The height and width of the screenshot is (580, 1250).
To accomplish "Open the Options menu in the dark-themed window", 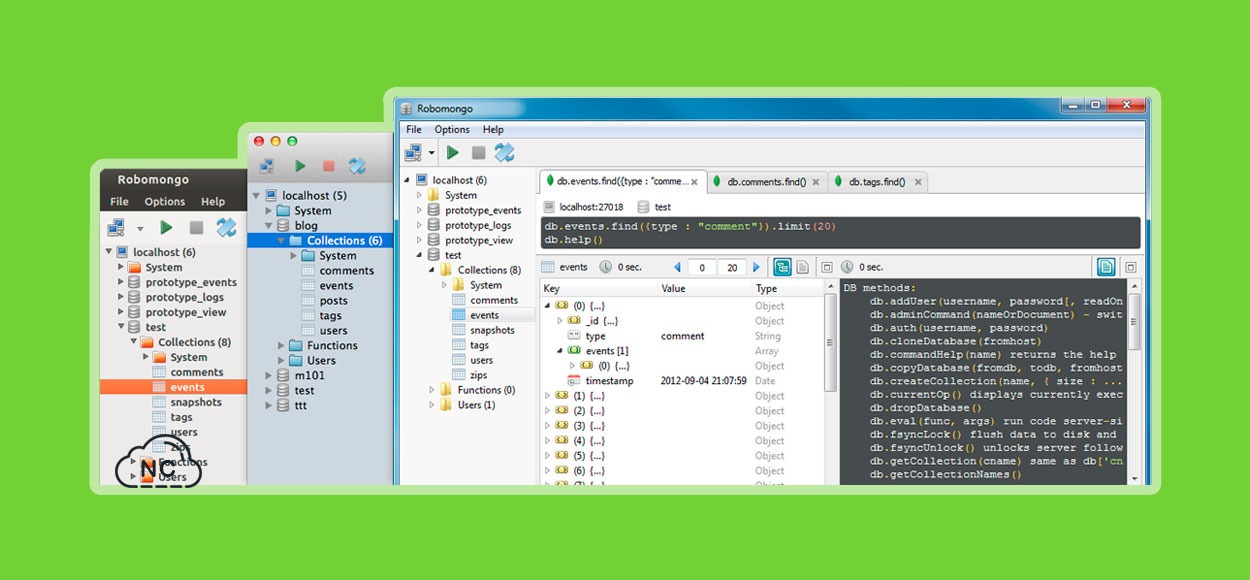I will (x=165, y=201).
